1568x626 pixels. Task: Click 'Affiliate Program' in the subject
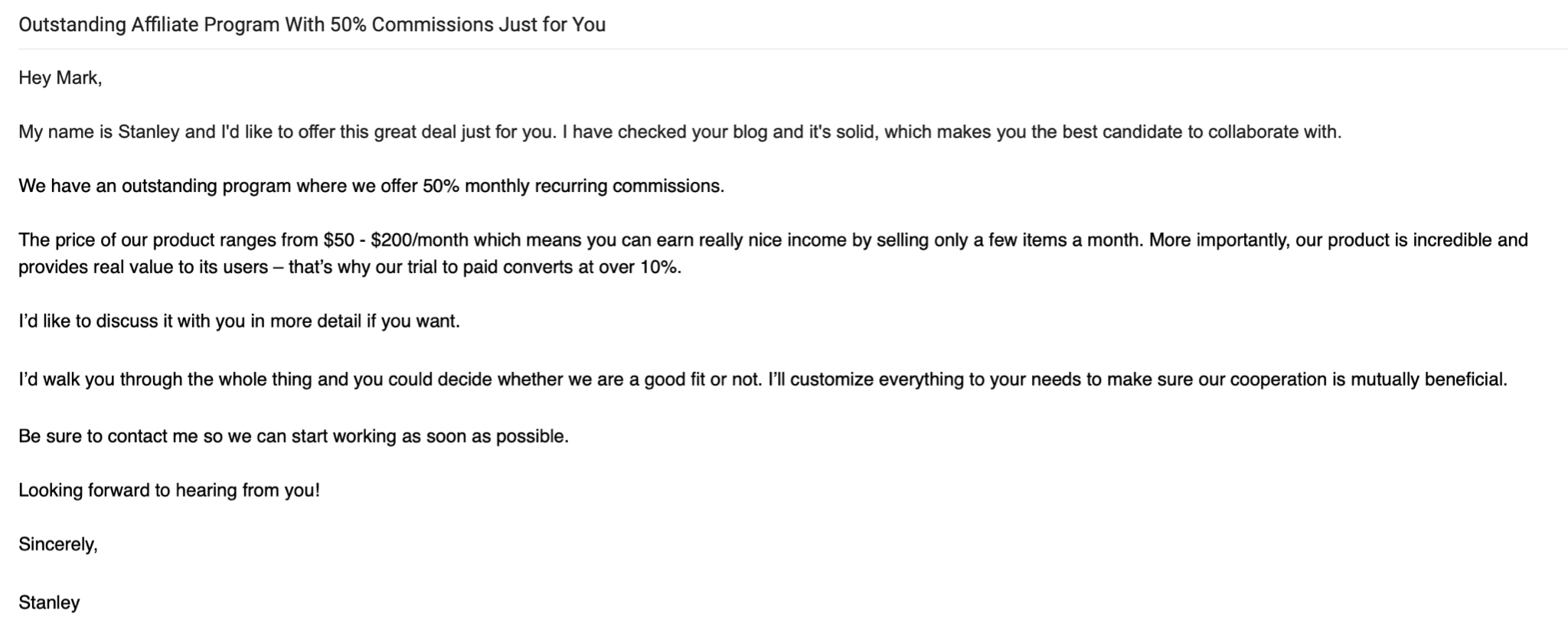[205, 24]
